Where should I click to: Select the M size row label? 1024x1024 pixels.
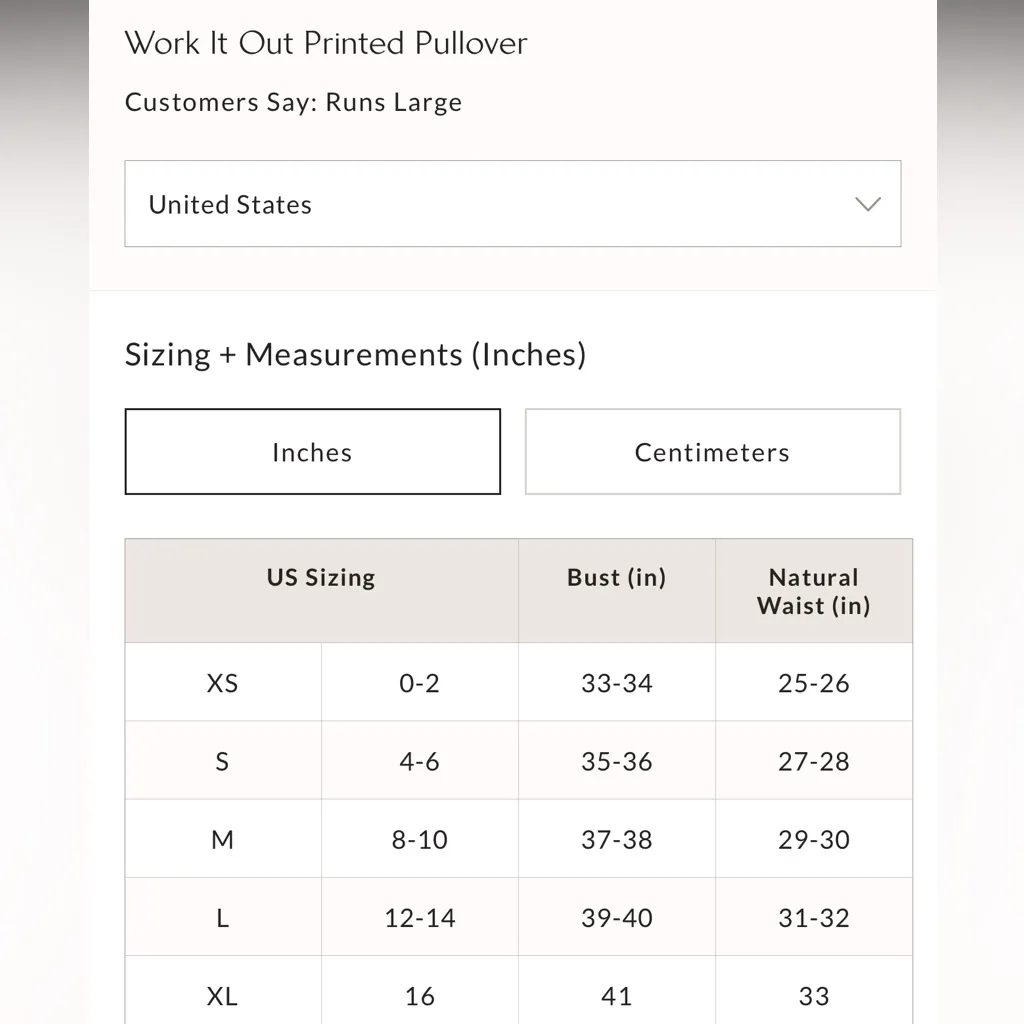click(222, 839)
